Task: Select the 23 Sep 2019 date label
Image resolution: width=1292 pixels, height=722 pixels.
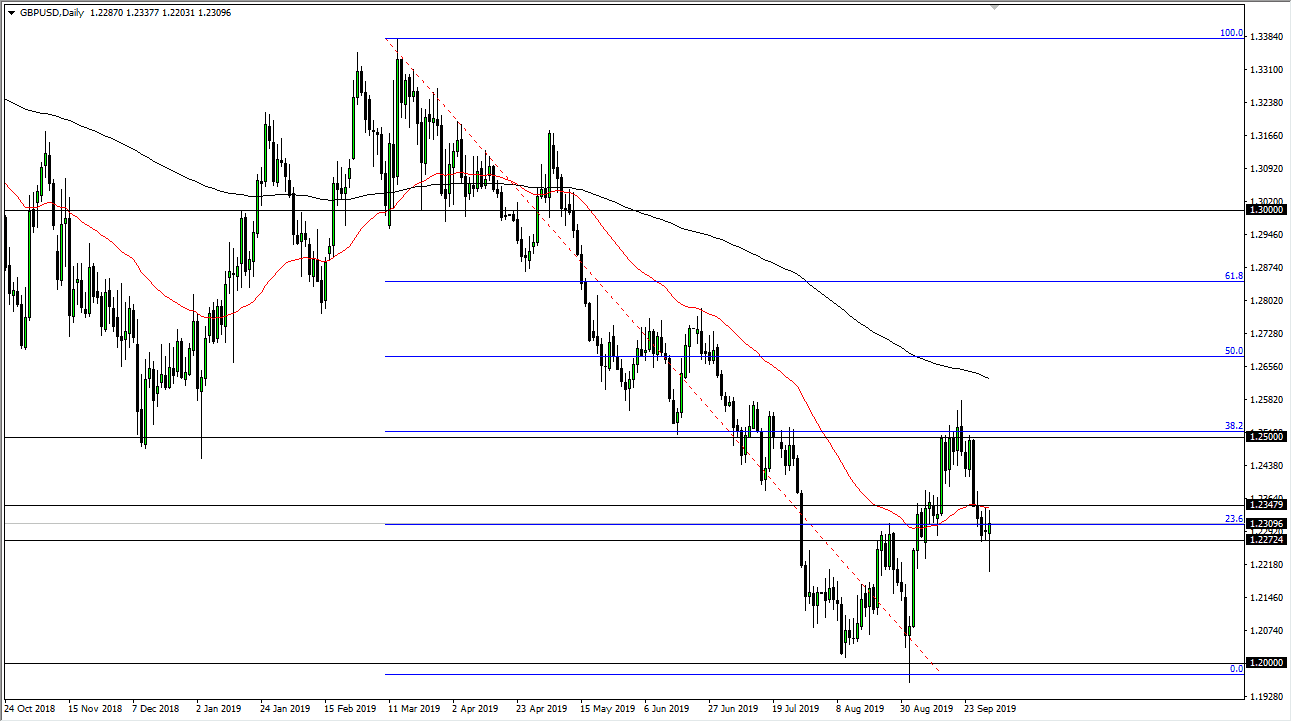Action: pos(991,708)
